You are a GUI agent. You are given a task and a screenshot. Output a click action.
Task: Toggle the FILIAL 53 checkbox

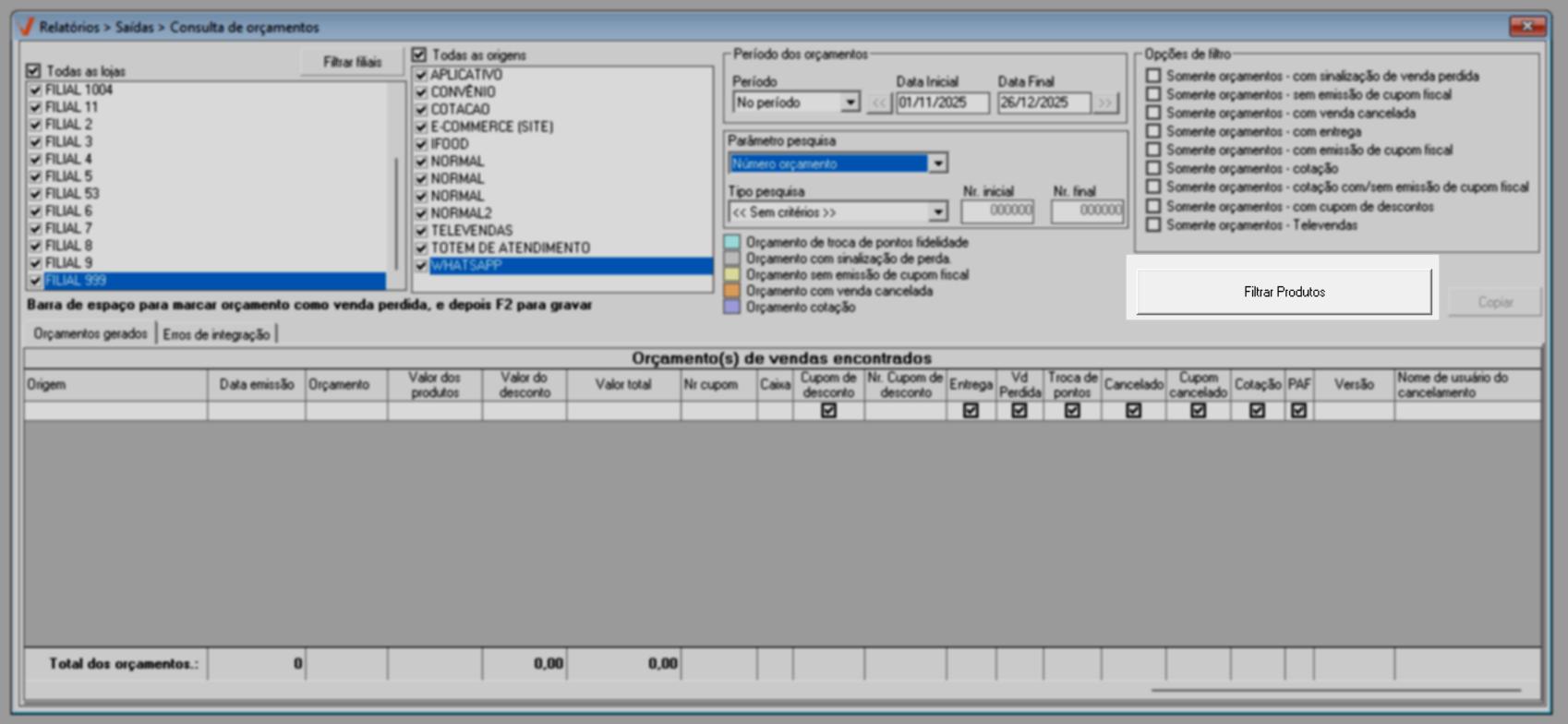[x=35, y=194]
